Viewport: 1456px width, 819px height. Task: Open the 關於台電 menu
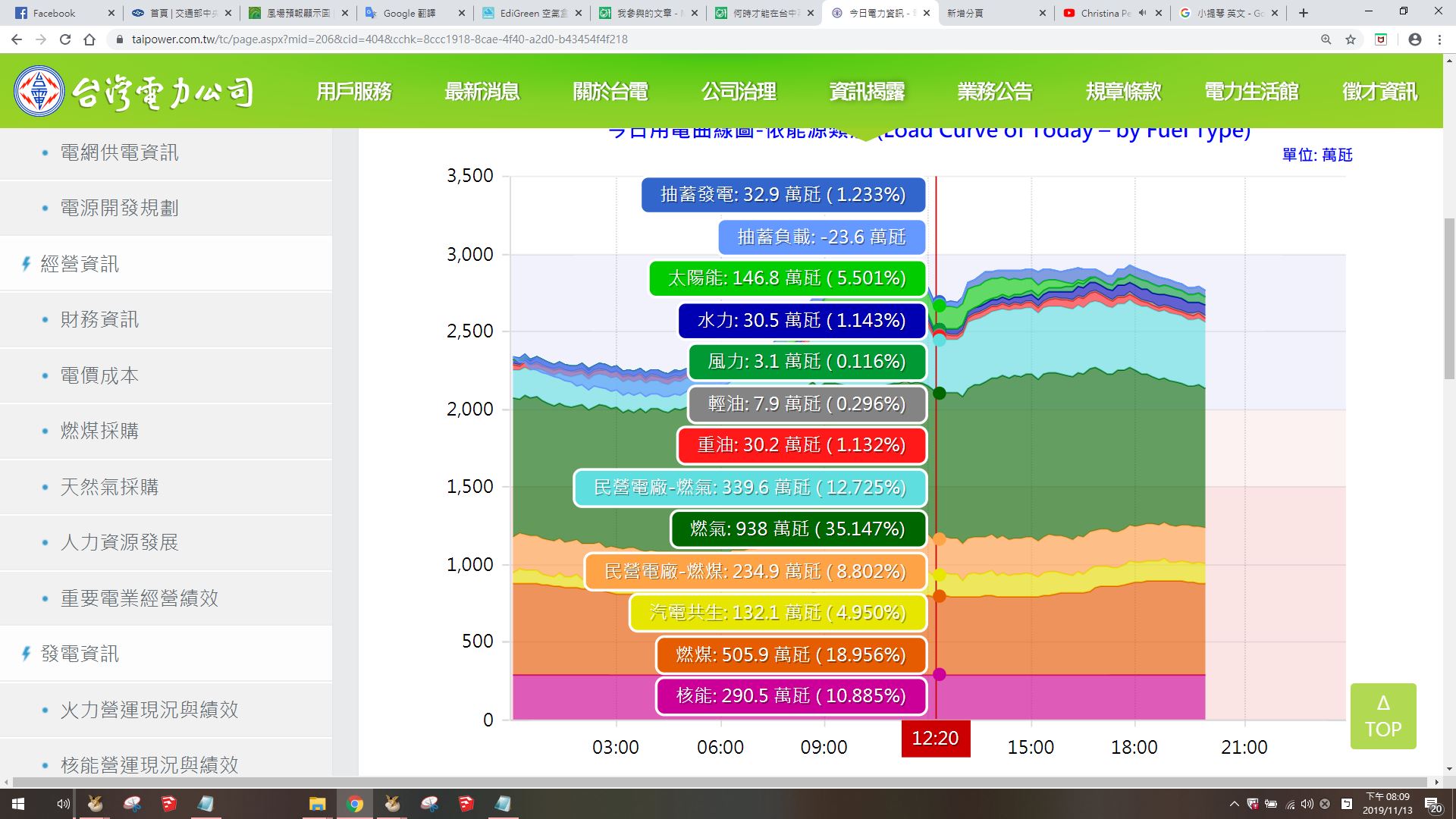tap(610, 92)
